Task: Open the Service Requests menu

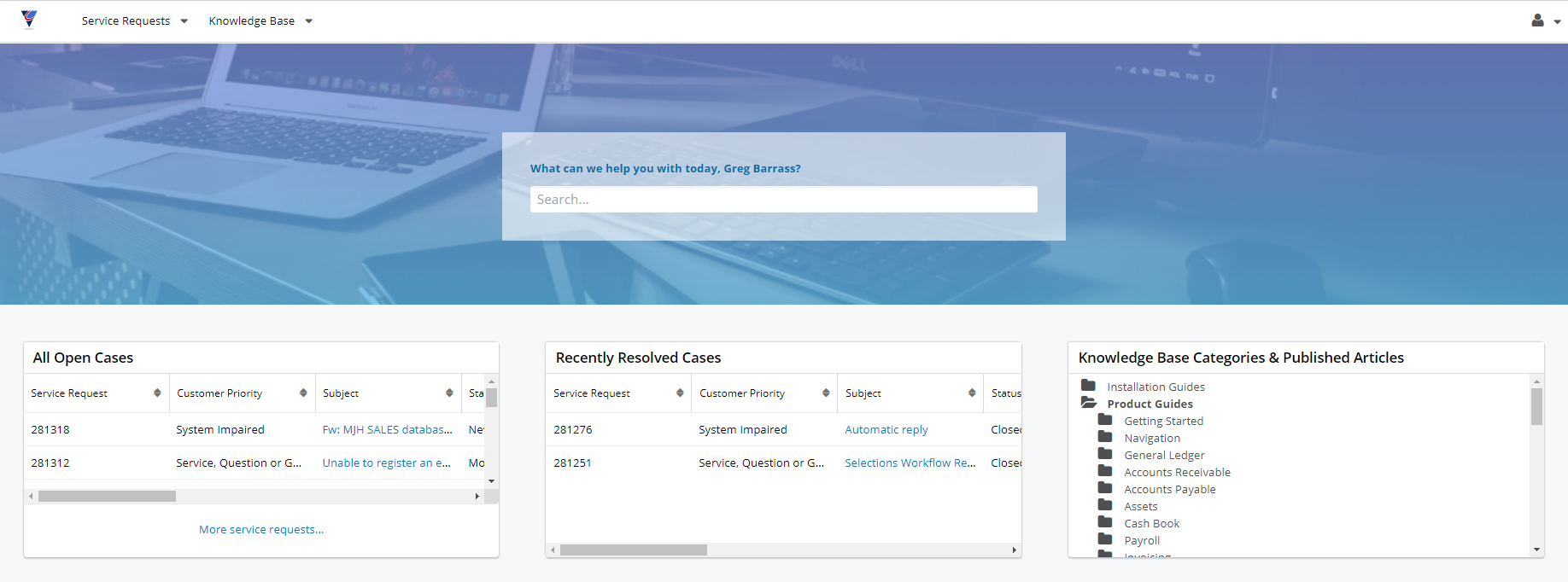Action: (134, 21)
